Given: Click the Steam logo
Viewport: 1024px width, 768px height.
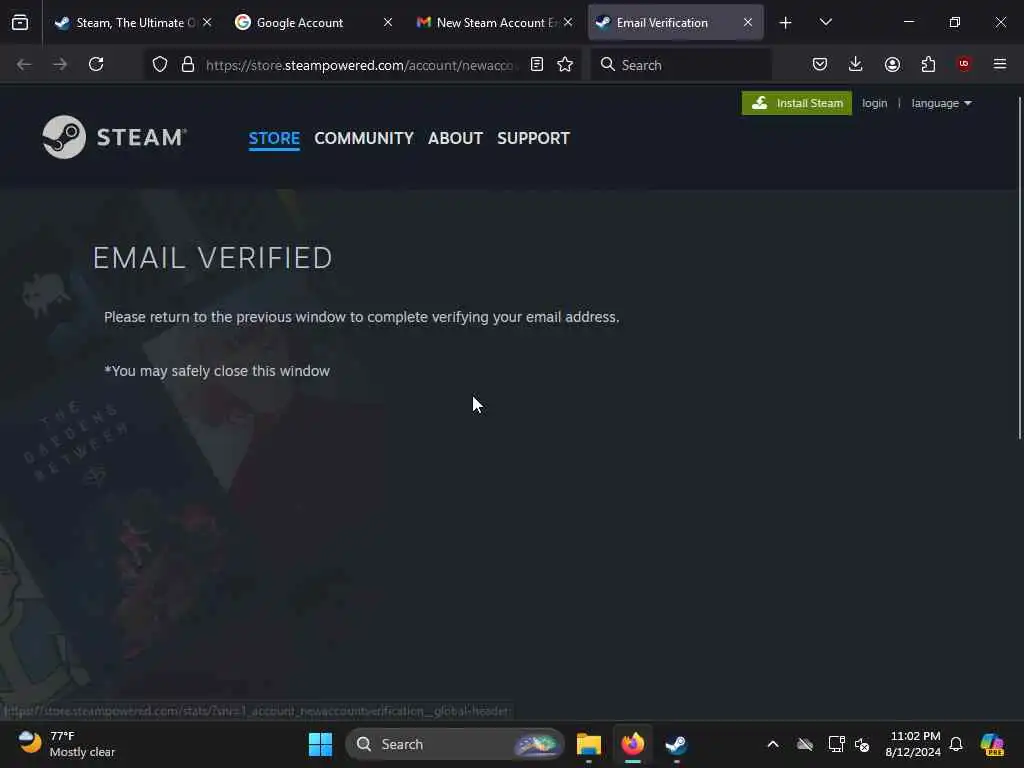Looking at the screenshot, I should [x=115, y=137].
